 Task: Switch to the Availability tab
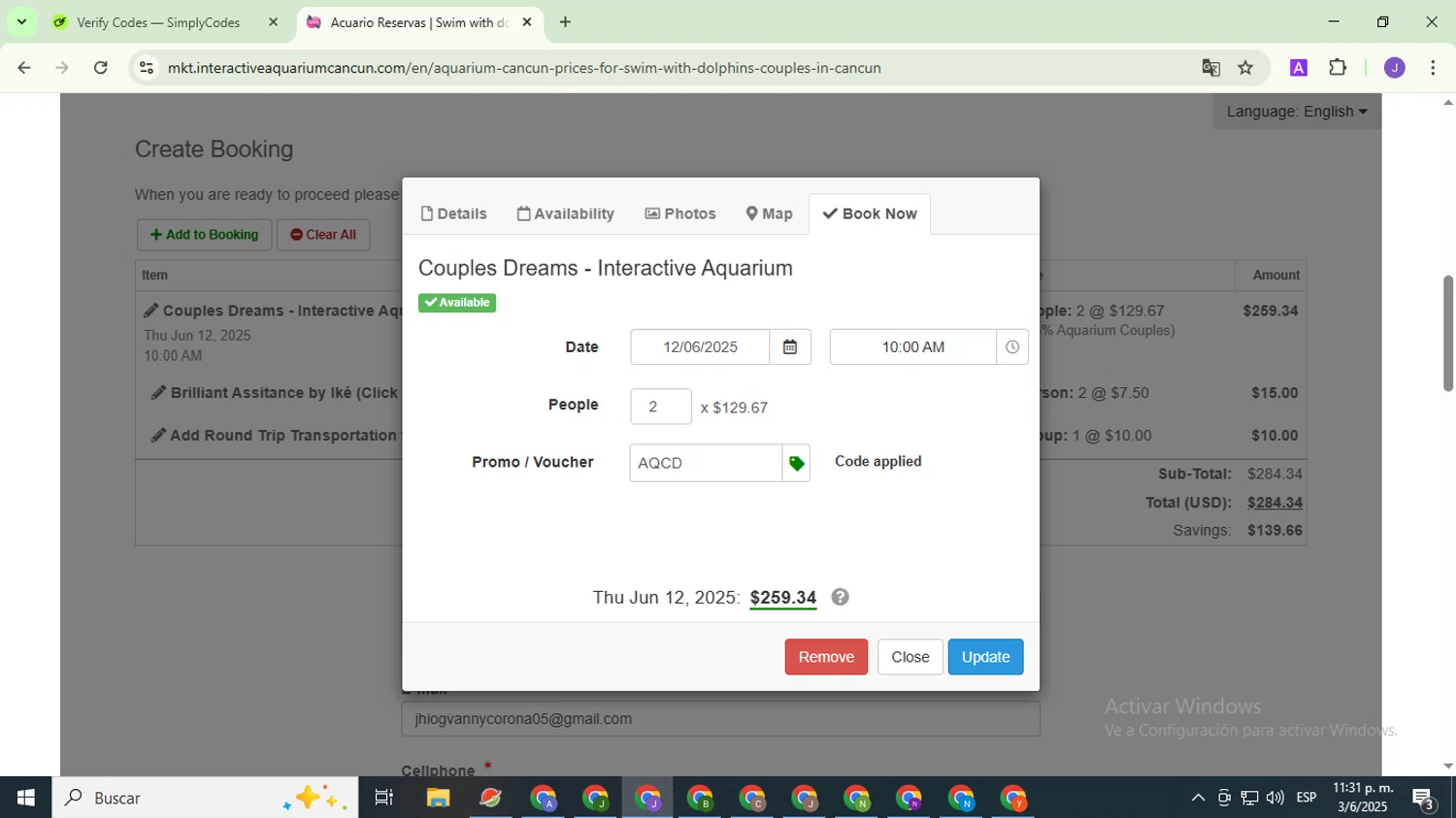point(566,213)
